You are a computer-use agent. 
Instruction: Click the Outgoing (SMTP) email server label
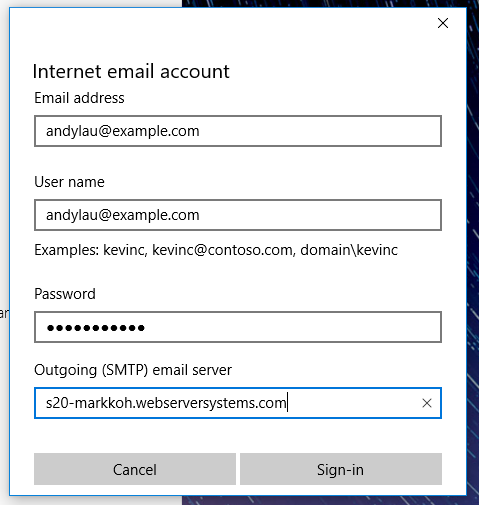click(x=133, y=370)
